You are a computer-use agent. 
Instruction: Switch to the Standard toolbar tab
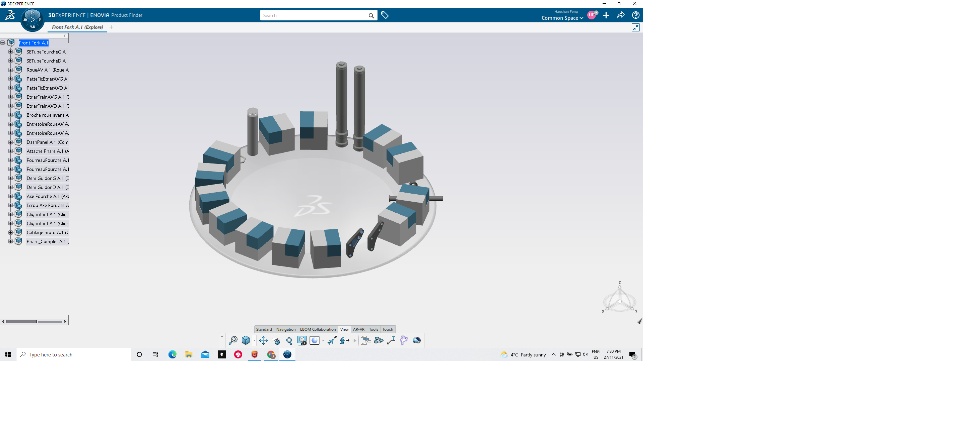pos(264,329)
